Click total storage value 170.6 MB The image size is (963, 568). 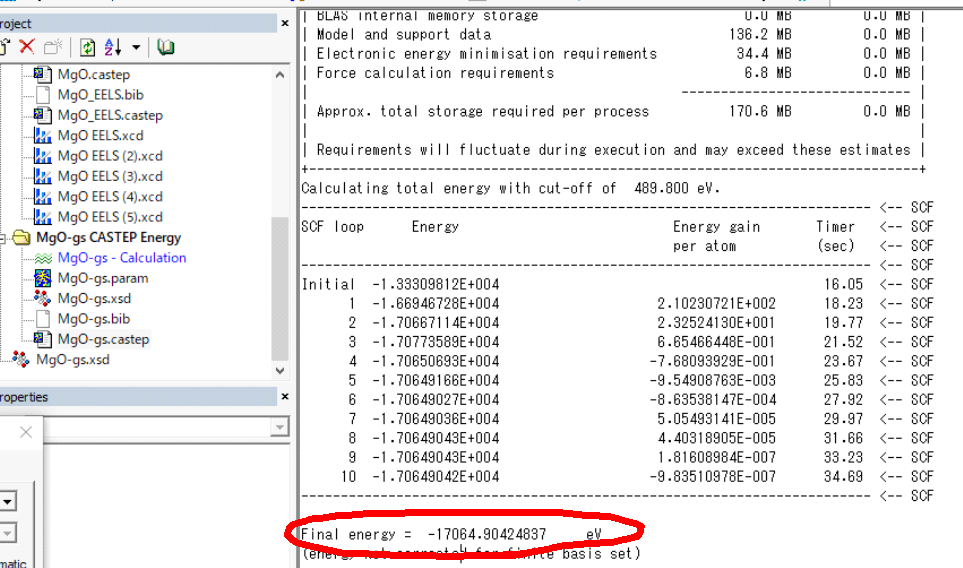point(760,112)
